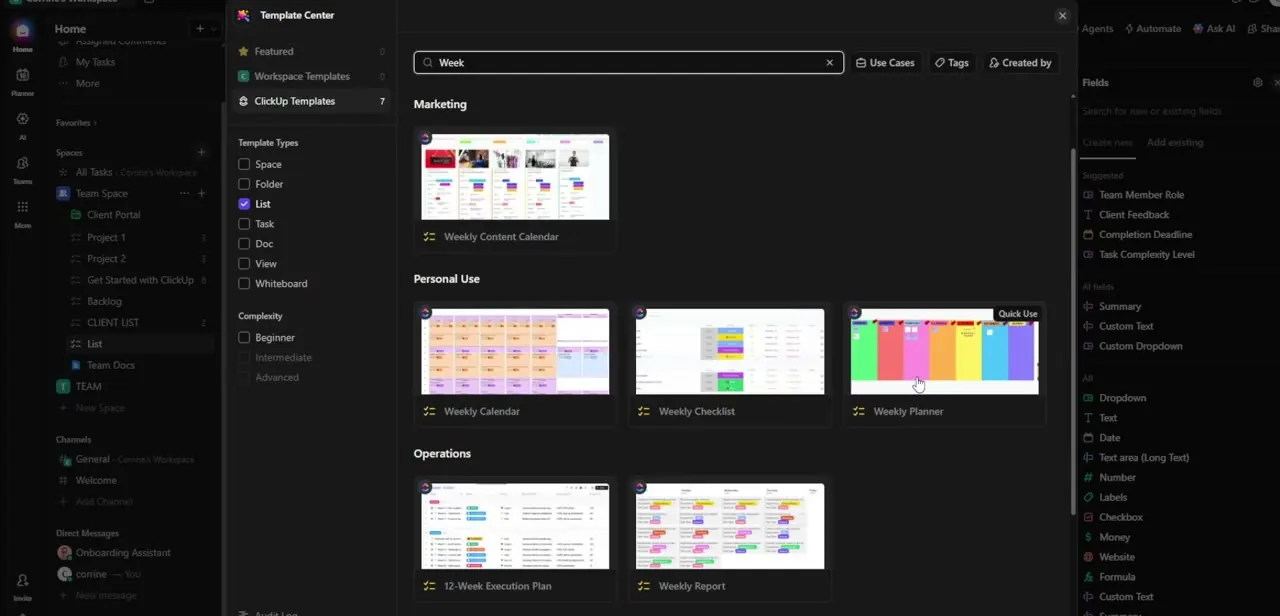Open Planner icon in left rail

tap(22, 75)
